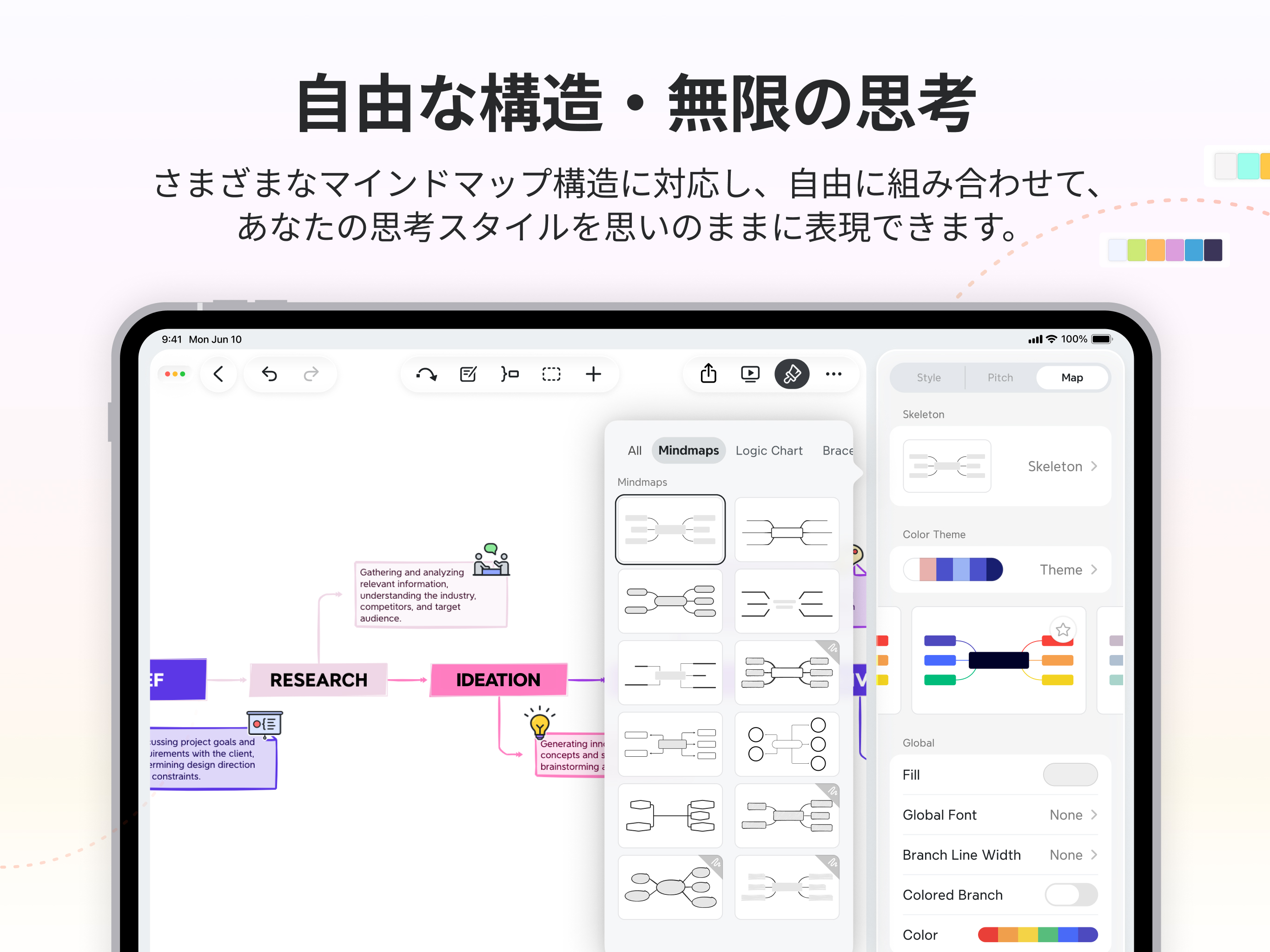
Task: Activate the marquee selection tool
Action: (550, 374)
